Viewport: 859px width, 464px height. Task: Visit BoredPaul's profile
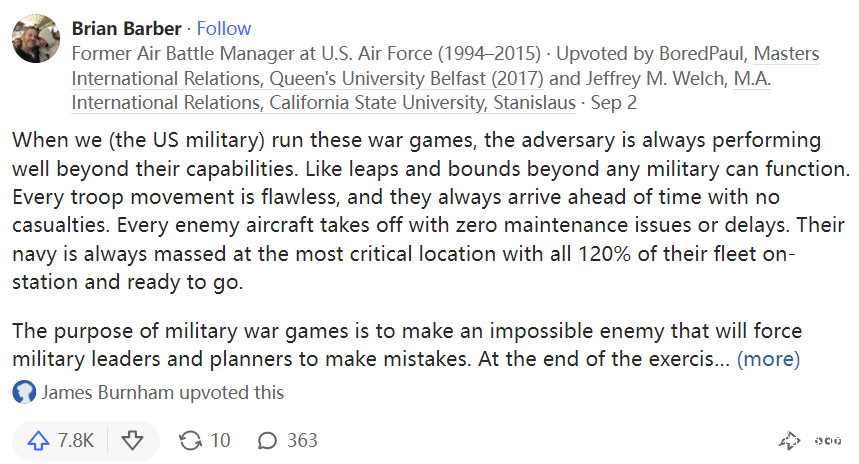pos(704,53)
